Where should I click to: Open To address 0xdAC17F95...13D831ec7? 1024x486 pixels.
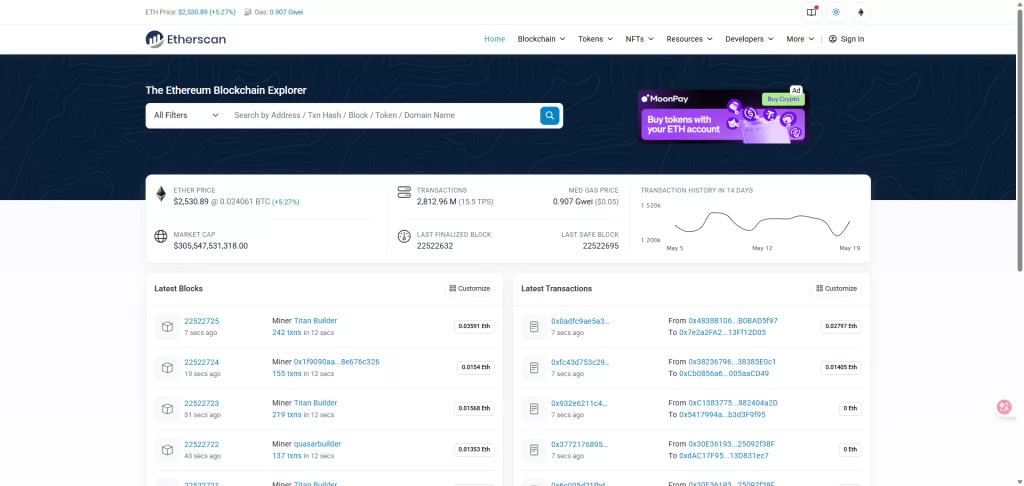click(x=724, y=456)
